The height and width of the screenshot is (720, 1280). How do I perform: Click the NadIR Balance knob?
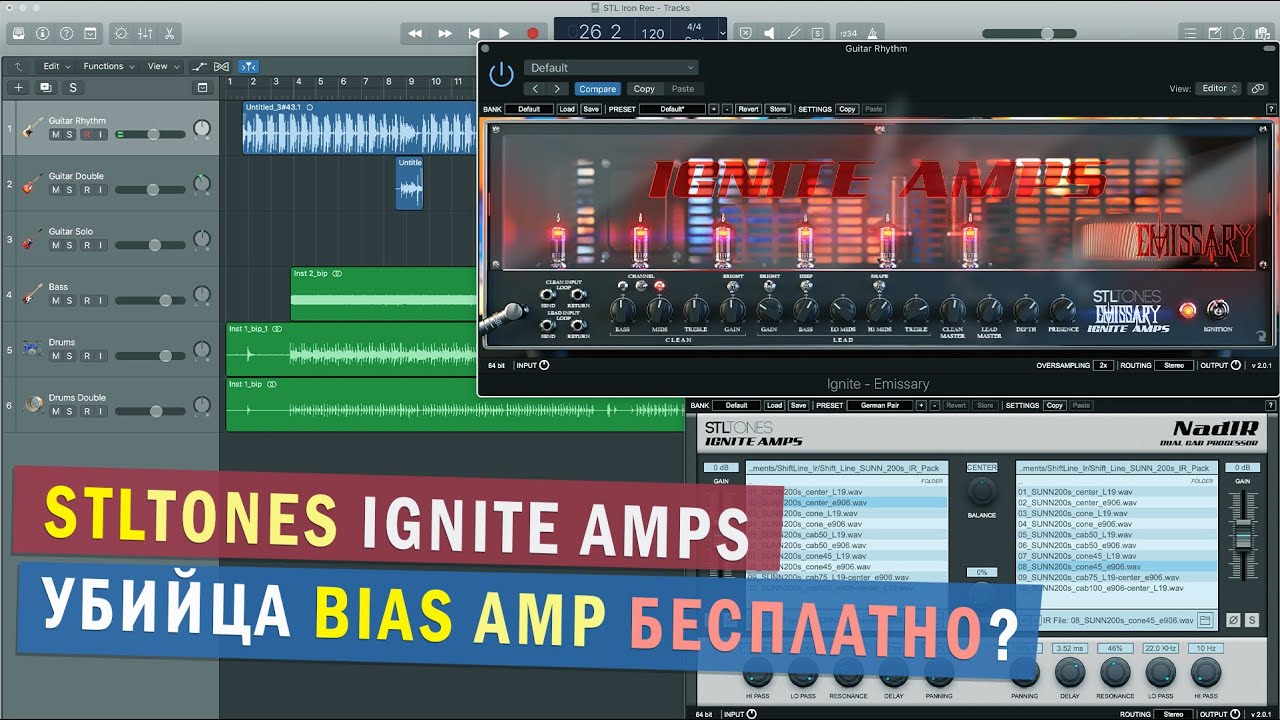click(982, 491)
